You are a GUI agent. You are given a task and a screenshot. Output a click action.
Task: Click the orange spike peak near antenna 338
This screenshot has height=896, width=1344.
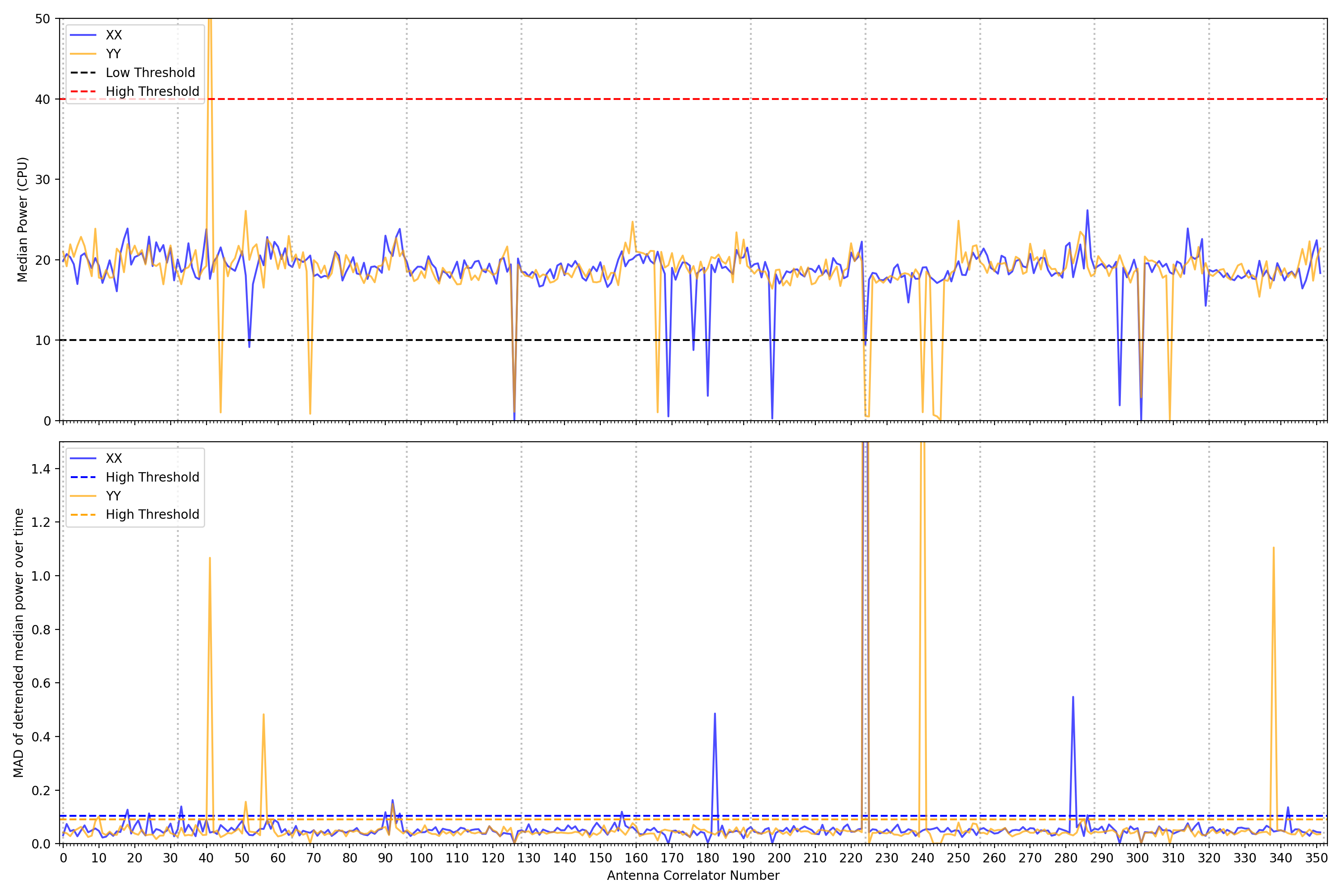(1273, 548)
